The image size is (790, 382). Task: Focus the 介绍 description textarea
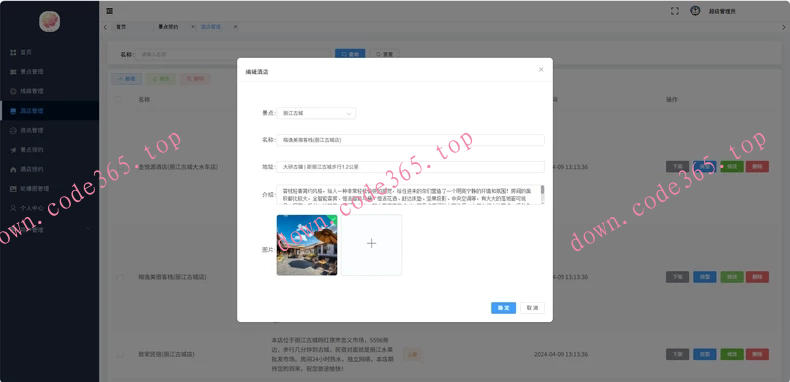pos(410,195)
